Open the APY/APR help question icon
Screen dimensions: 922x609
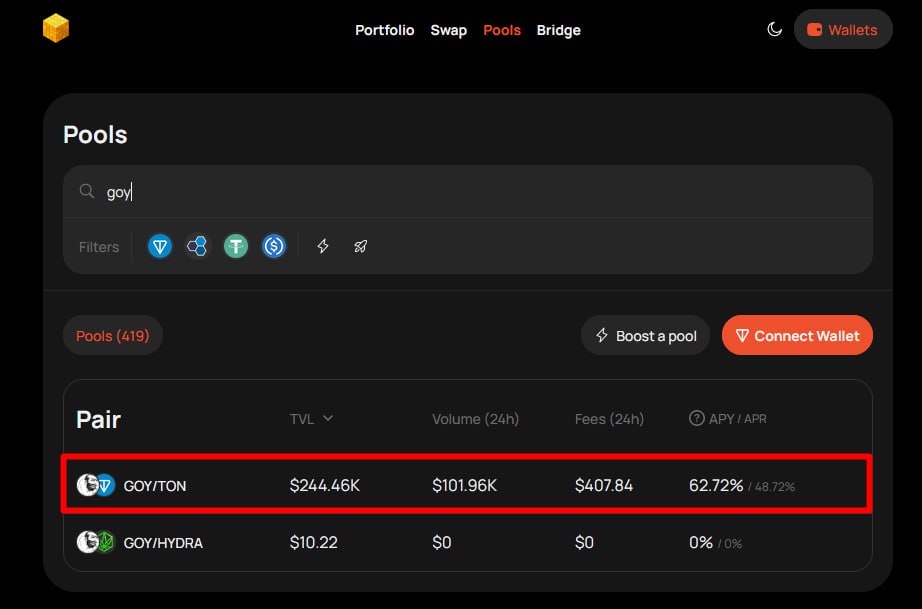(696, 419)
